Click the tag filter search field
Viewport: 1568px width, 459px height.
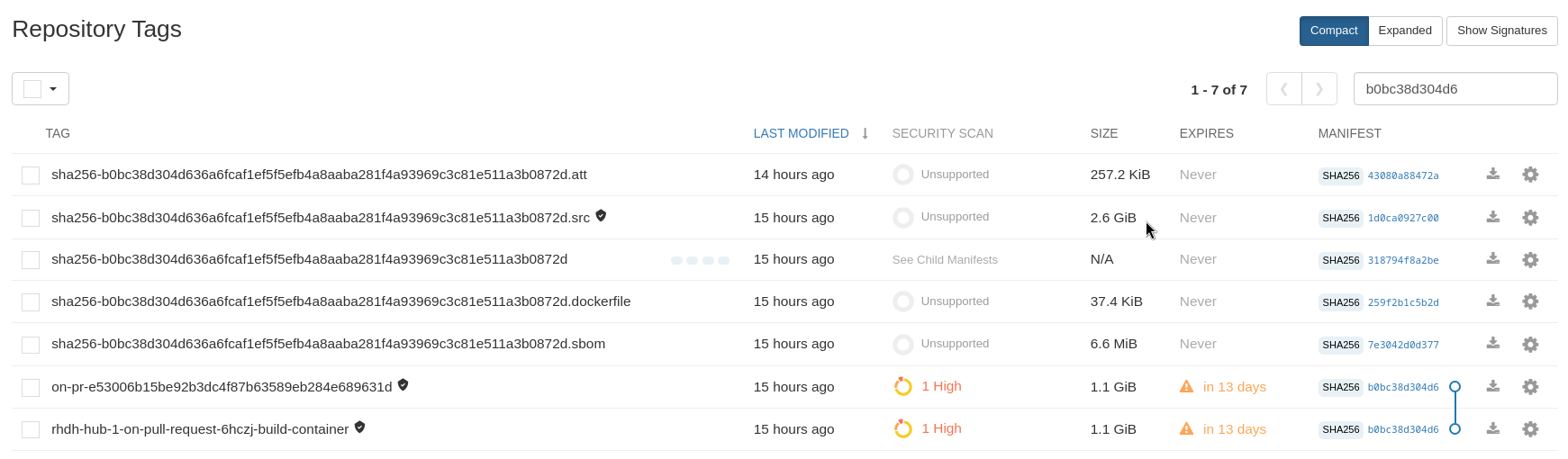(1455, 89)
